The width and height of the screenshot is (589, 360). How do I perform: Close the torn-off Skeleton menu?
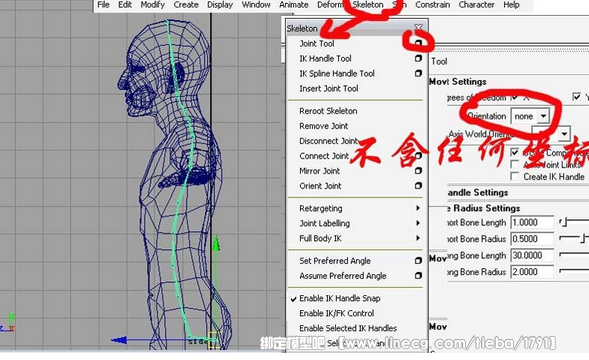pos(418,27)
